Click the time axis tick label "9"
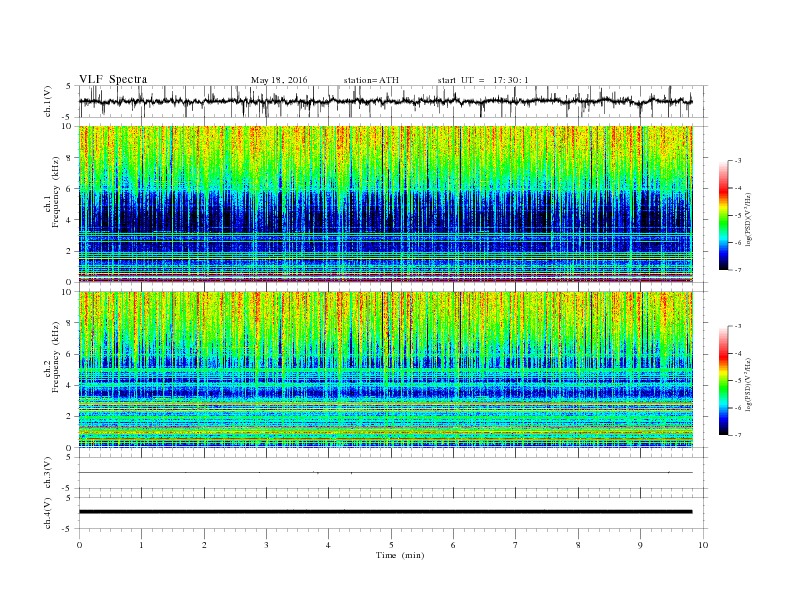 coord(640,545)
